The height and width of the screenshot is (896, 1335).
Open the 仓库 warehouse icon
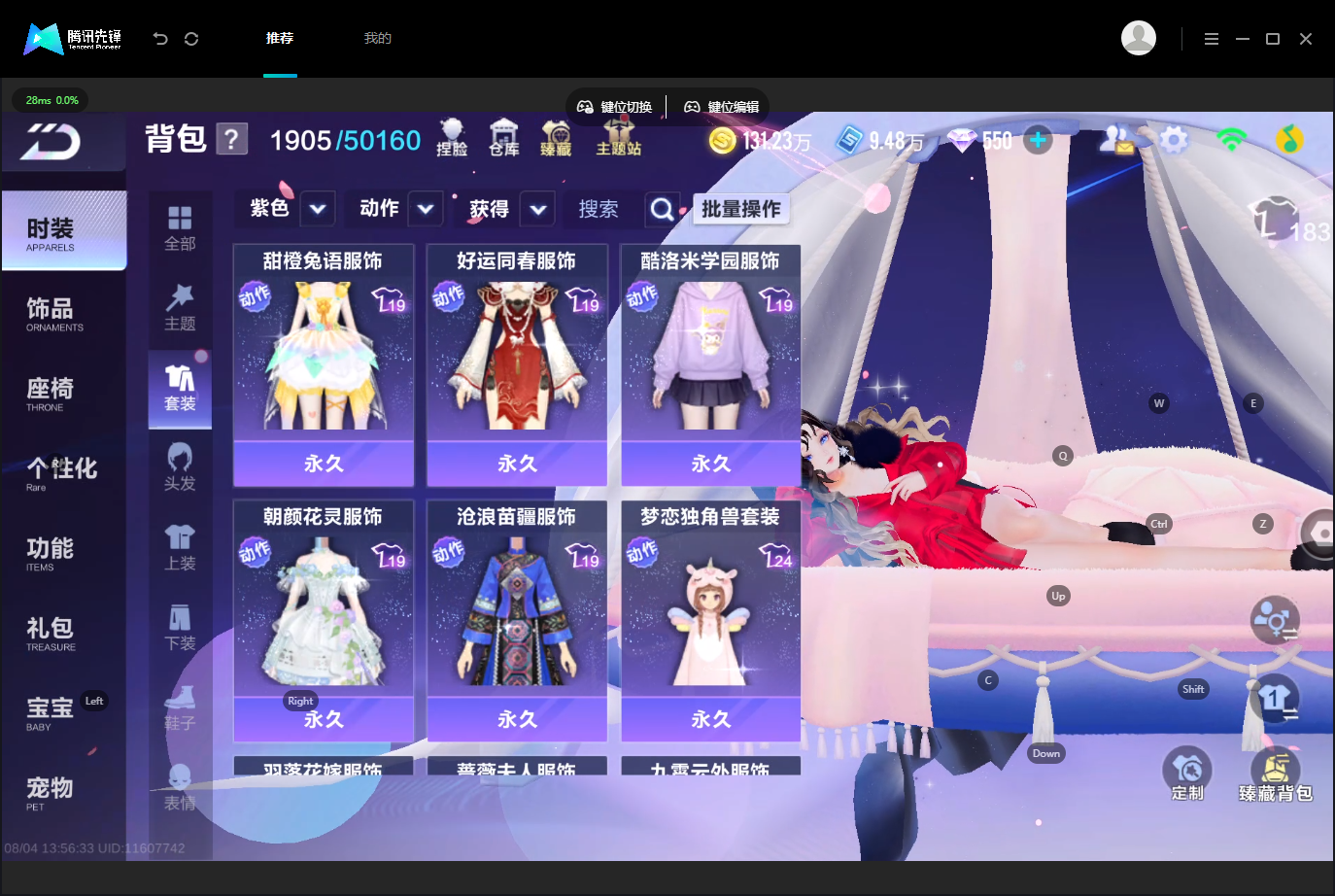(x=504, y=137)
